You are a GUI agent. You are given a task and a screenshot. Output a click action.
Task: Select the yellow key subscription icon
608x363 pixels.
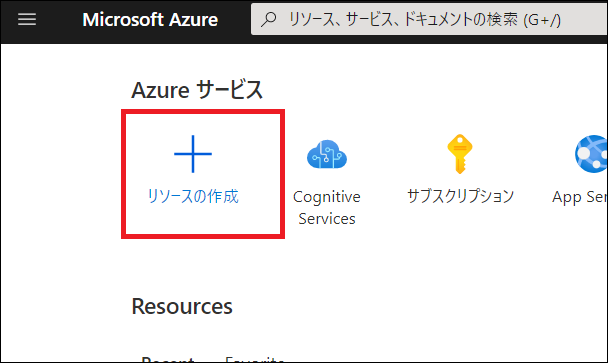click(460, 154)
